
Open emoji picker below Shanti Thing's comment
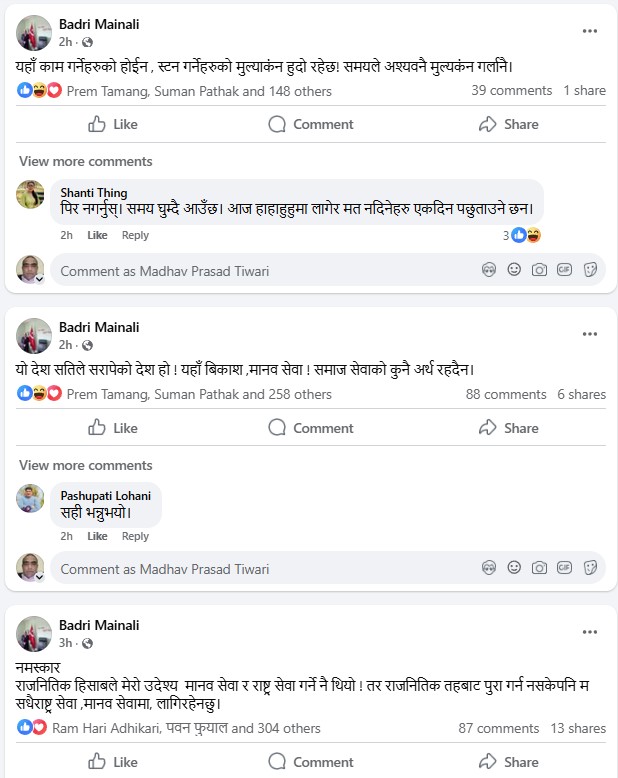click(x=514, y=270)
